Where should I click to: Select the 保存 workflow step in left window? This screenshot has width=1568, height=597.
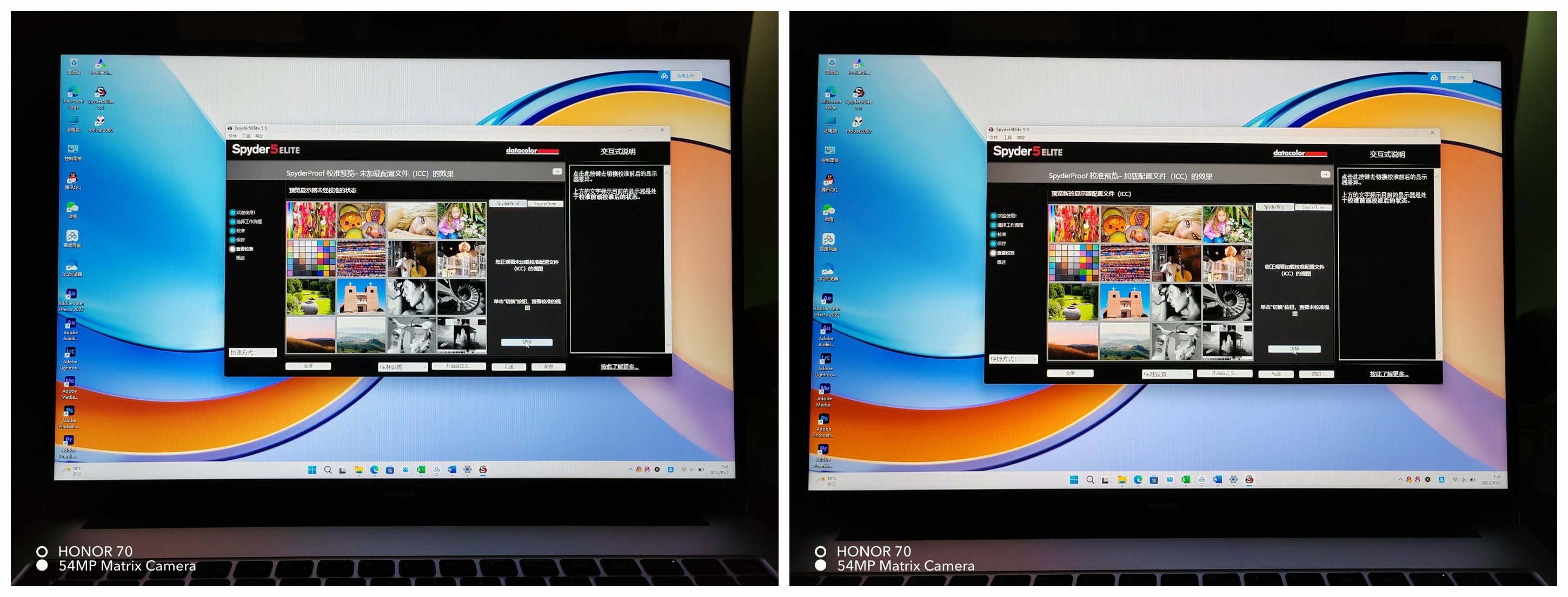241,239
